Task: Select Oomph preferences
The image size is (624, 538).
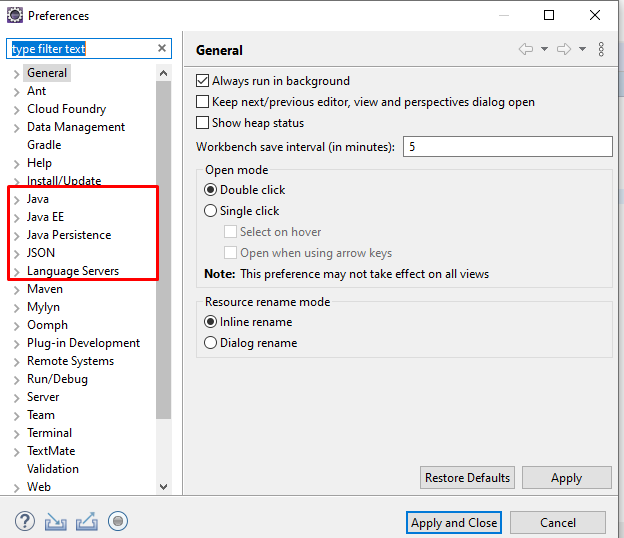Action: 47,325
